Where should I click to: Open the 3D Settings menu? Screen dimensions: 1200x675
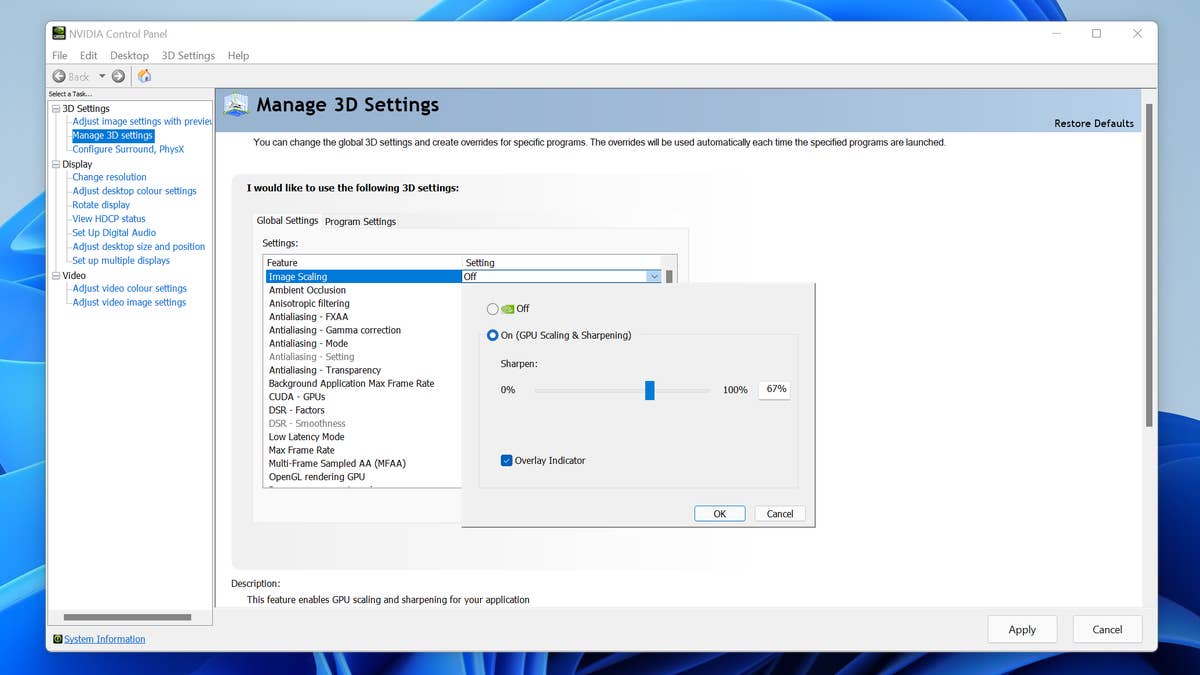click(187, 55)
